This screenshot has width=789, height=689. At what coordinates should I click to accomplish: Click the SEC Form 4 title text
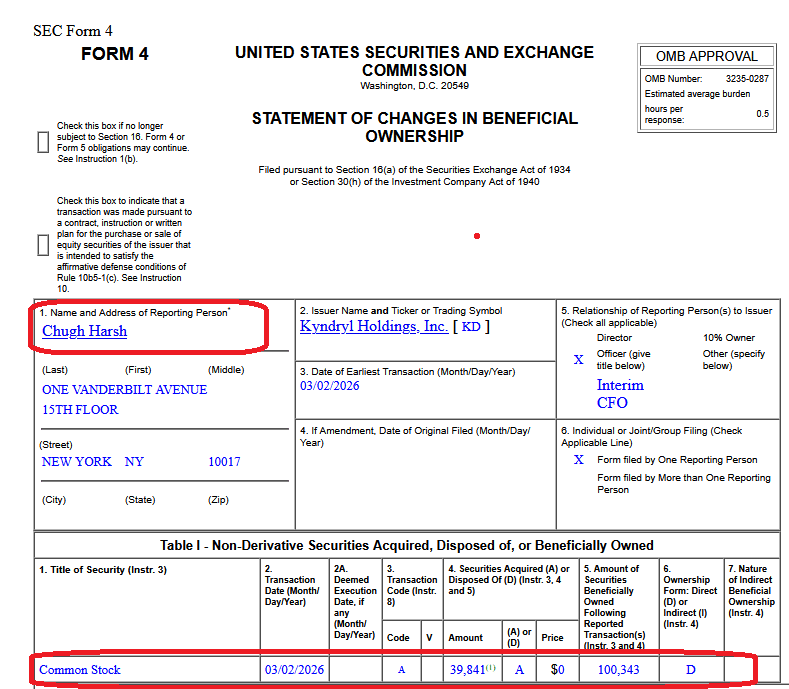tap(73, 31)
